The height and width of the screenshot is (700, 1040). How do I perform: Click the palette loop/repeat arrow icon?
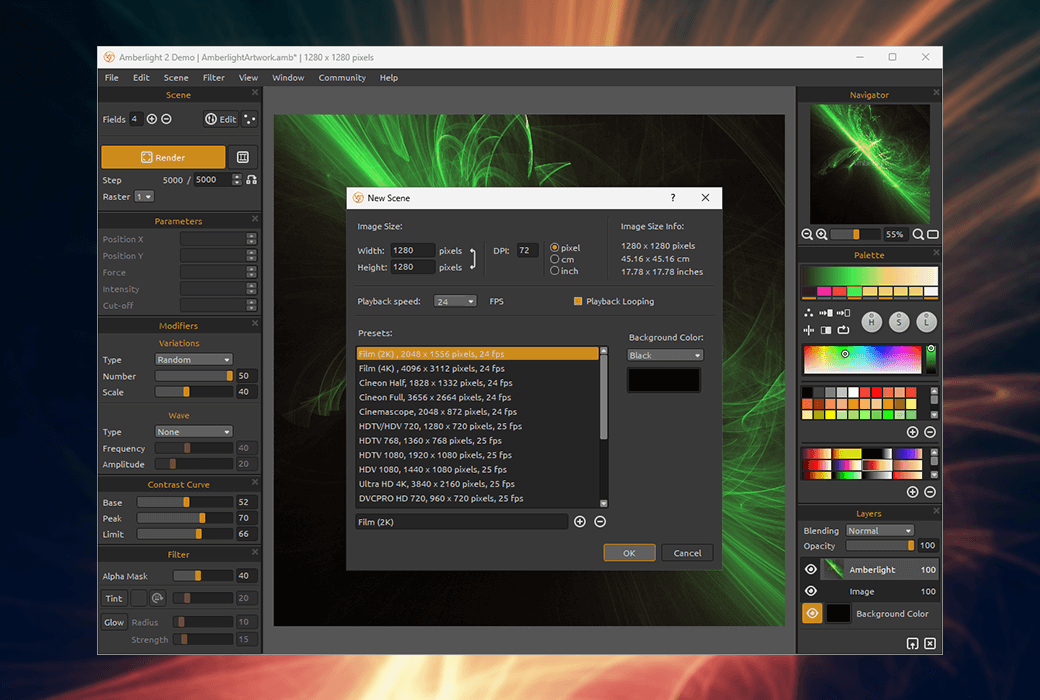point(844,330)
